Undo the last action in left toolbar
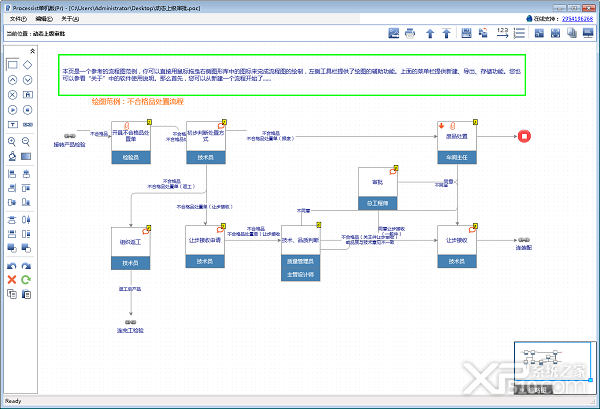Screen dimensions: 600x409 12,266
